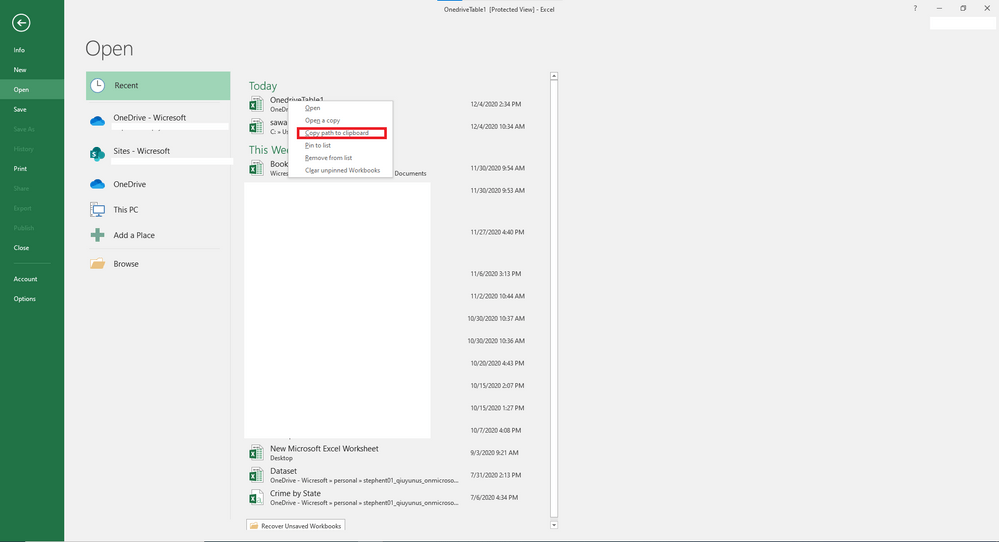
Task: Select Clear unpinned Workbooks
Action: tap(340, 170)
